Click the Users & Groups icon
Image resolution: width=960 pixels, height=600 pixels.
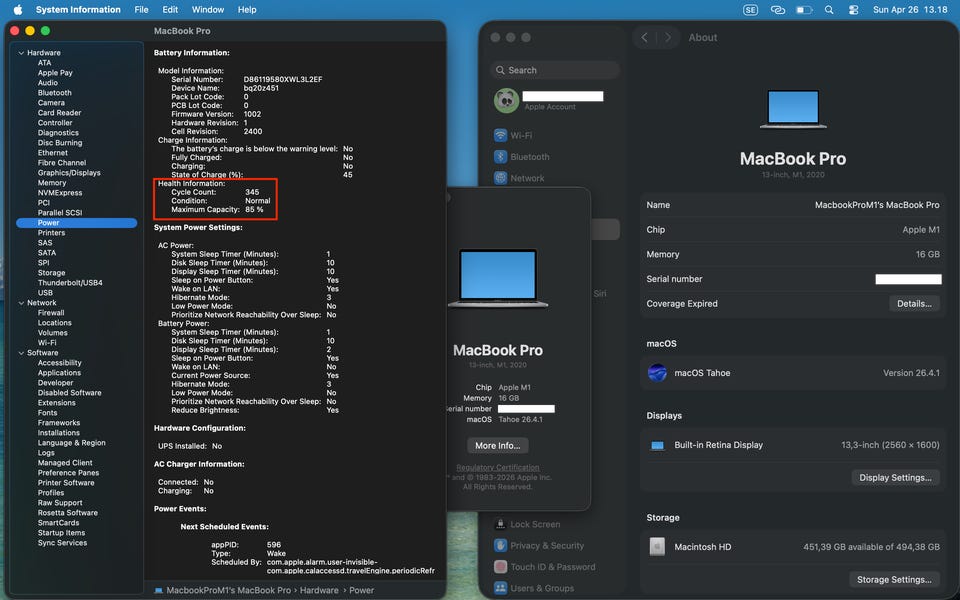pyautogui.click(x=500, y=588)
